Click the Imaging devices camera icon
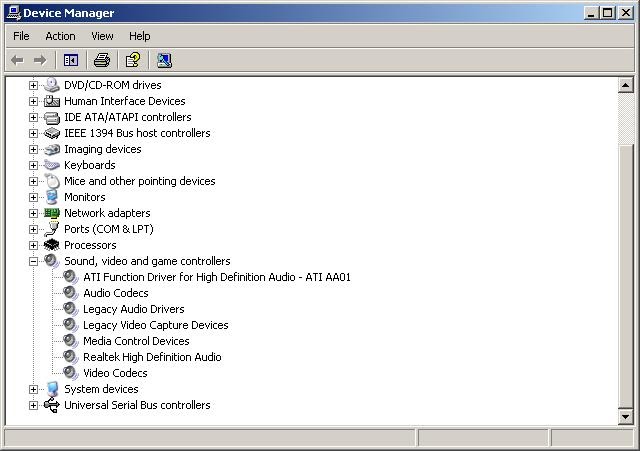 [x=52, y=149]
